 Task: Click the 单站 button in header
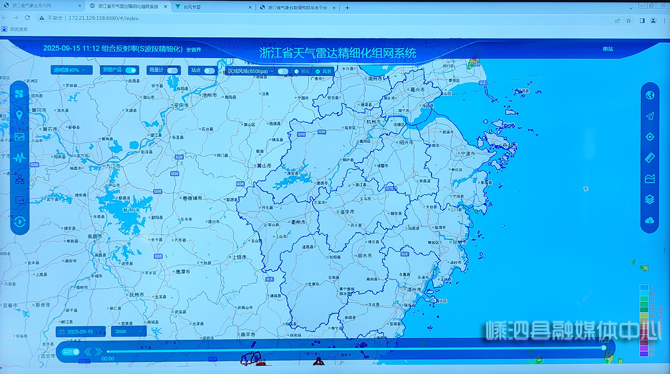608,49
